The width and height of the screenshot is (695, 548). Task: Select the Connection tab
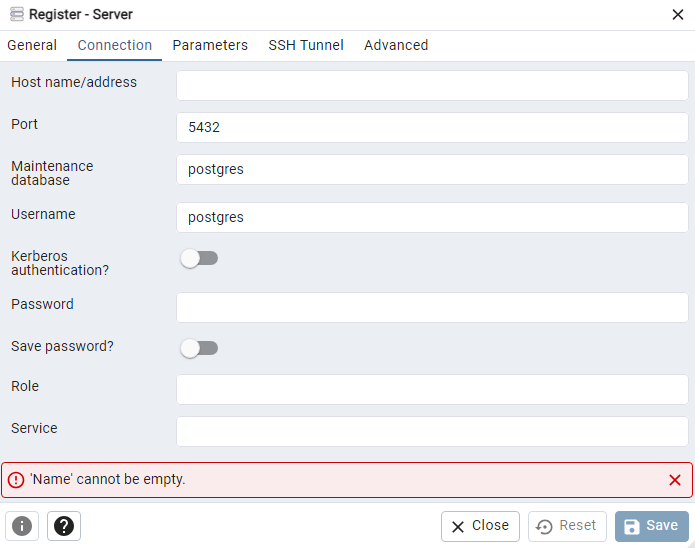115,45
